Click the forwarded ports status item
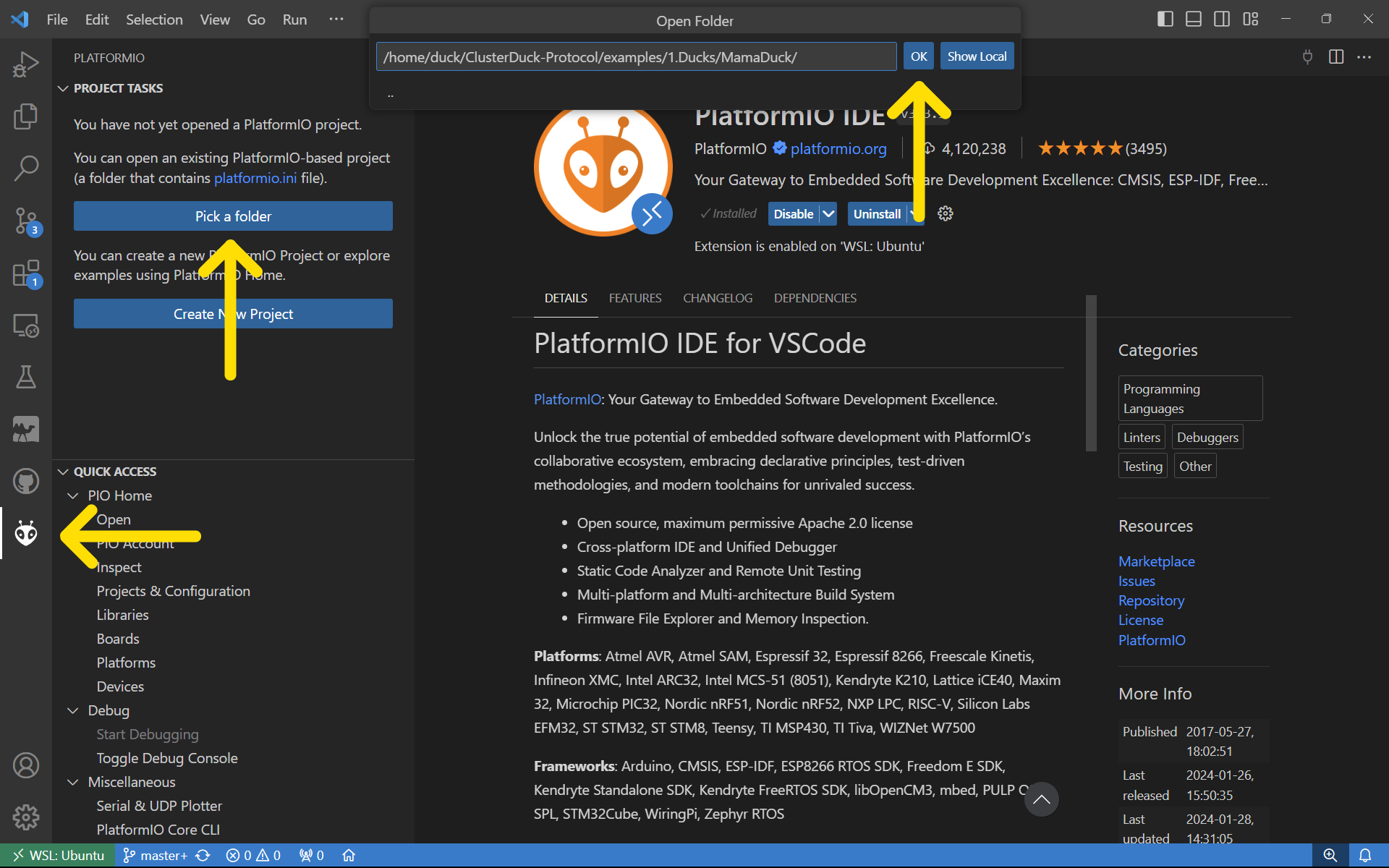This screenshot has height=868, width=1389. (312, 856)
